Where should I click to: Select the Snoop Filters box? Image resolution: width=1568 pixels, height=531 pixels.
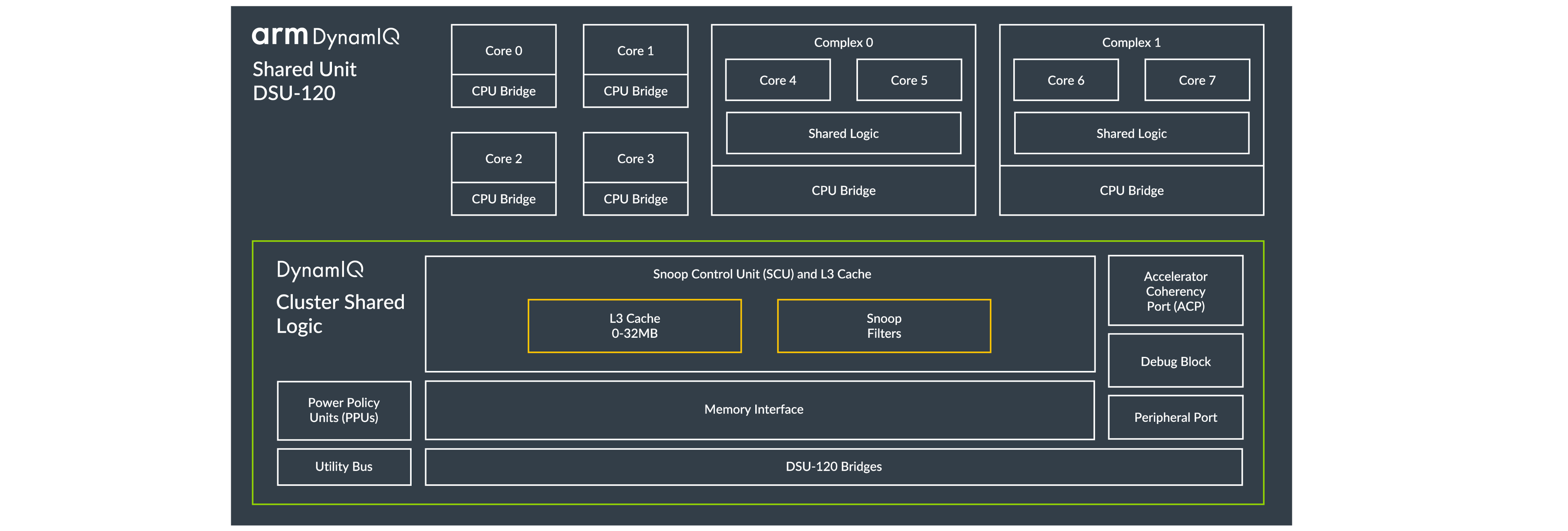[884, 325]
